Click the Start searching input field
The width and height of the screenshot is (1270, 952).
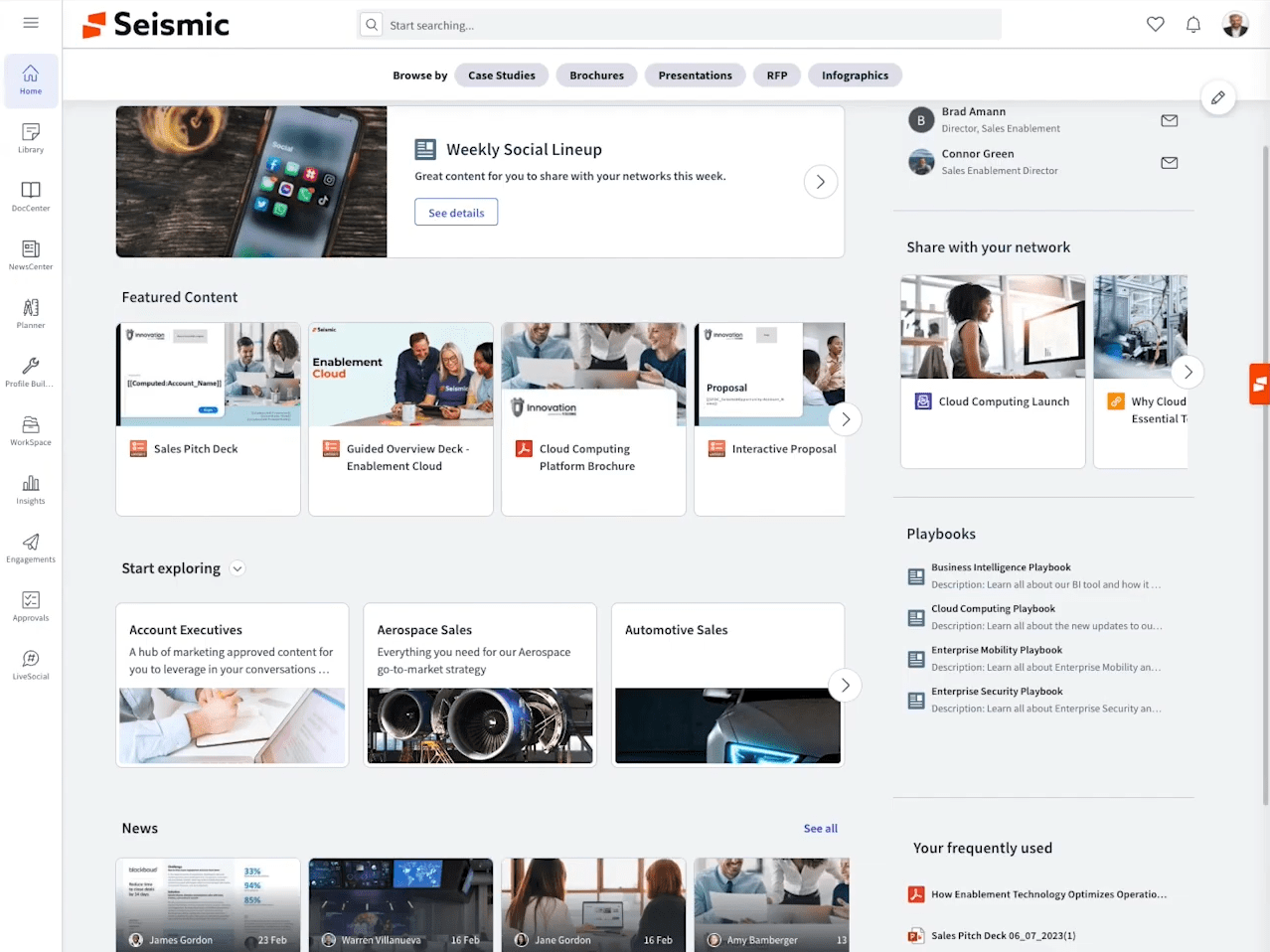[686, 25]
